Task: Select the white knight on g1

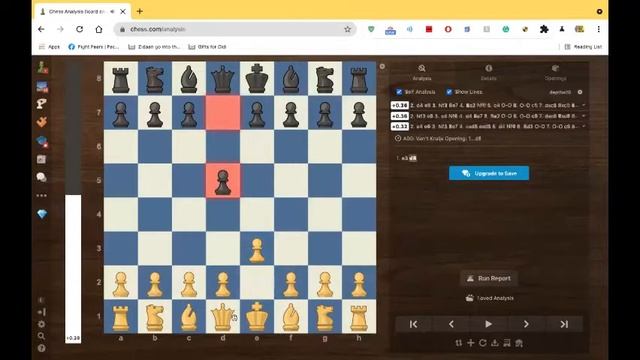Action: click(325, 316)
